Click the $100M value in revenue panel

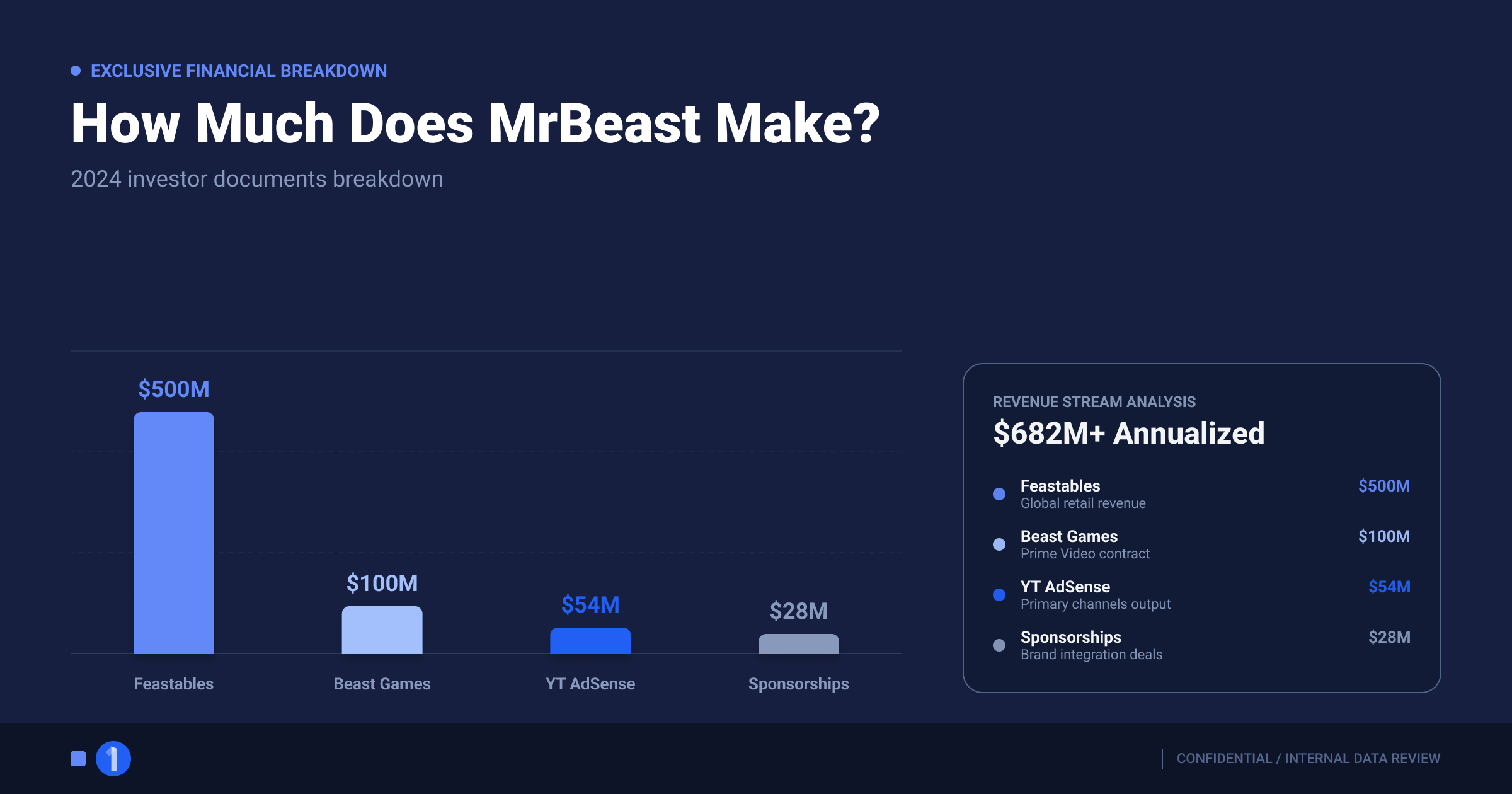coord(1384,536)
